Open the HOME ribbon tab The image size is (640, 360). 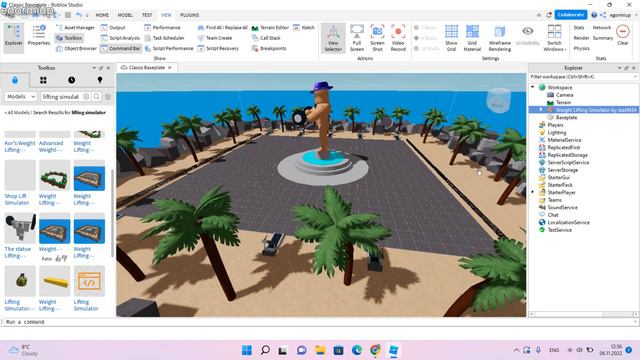point(102,15)
